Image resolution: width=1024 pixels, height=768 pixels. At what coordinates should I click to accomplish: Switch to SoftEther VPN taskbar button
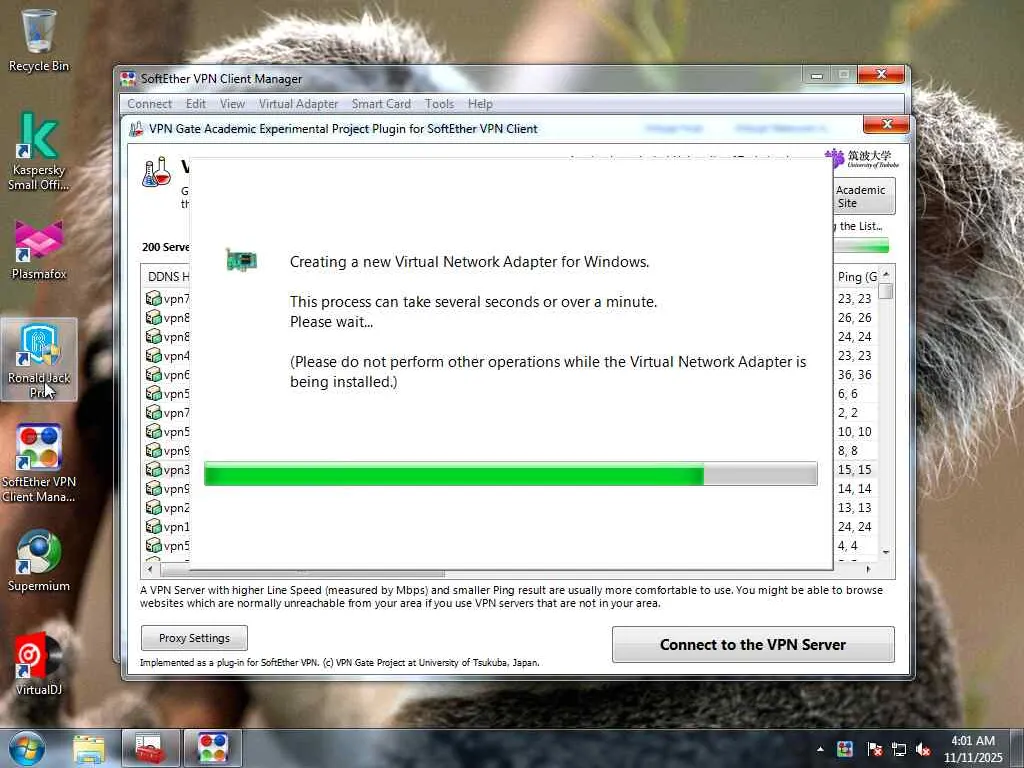(x=212, y=749)
